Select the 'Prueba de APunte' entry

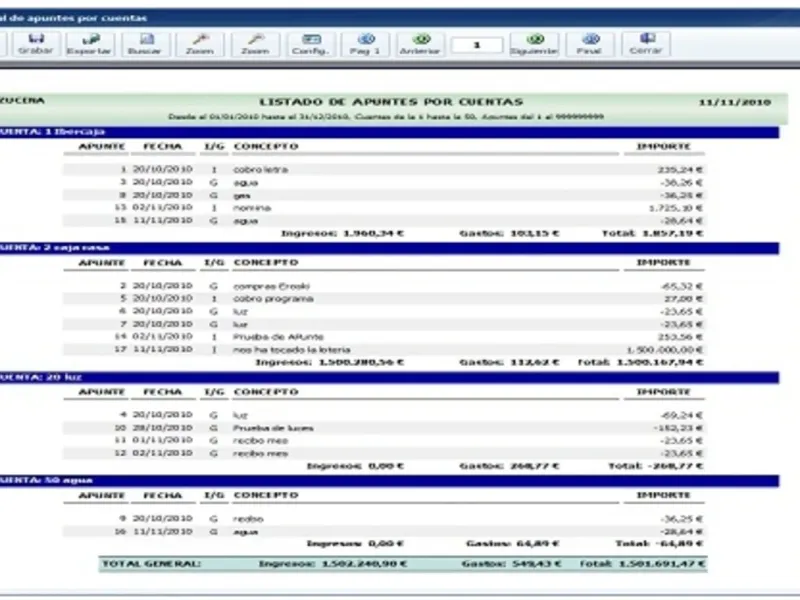(278, 337)
